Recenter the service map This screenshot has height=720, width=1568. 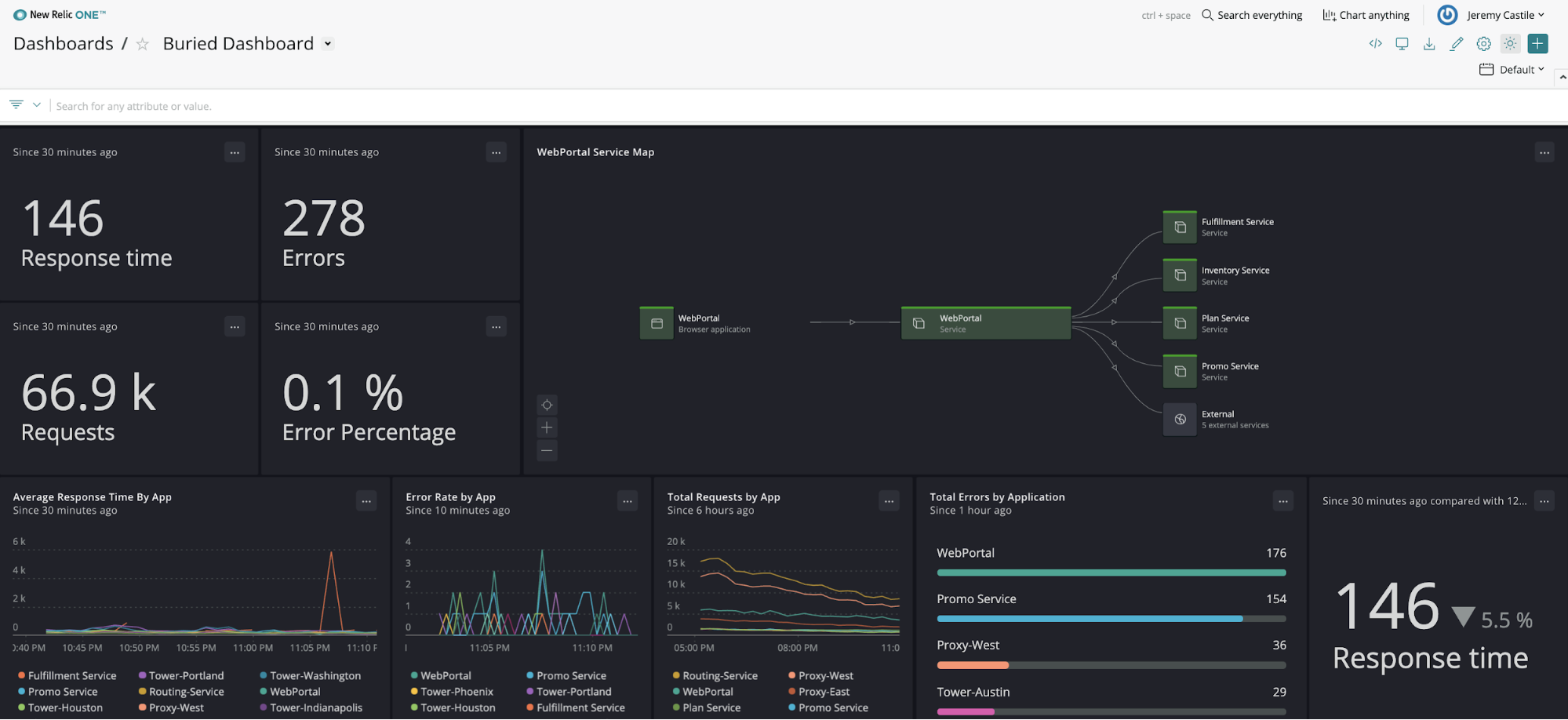click(547, 405)
